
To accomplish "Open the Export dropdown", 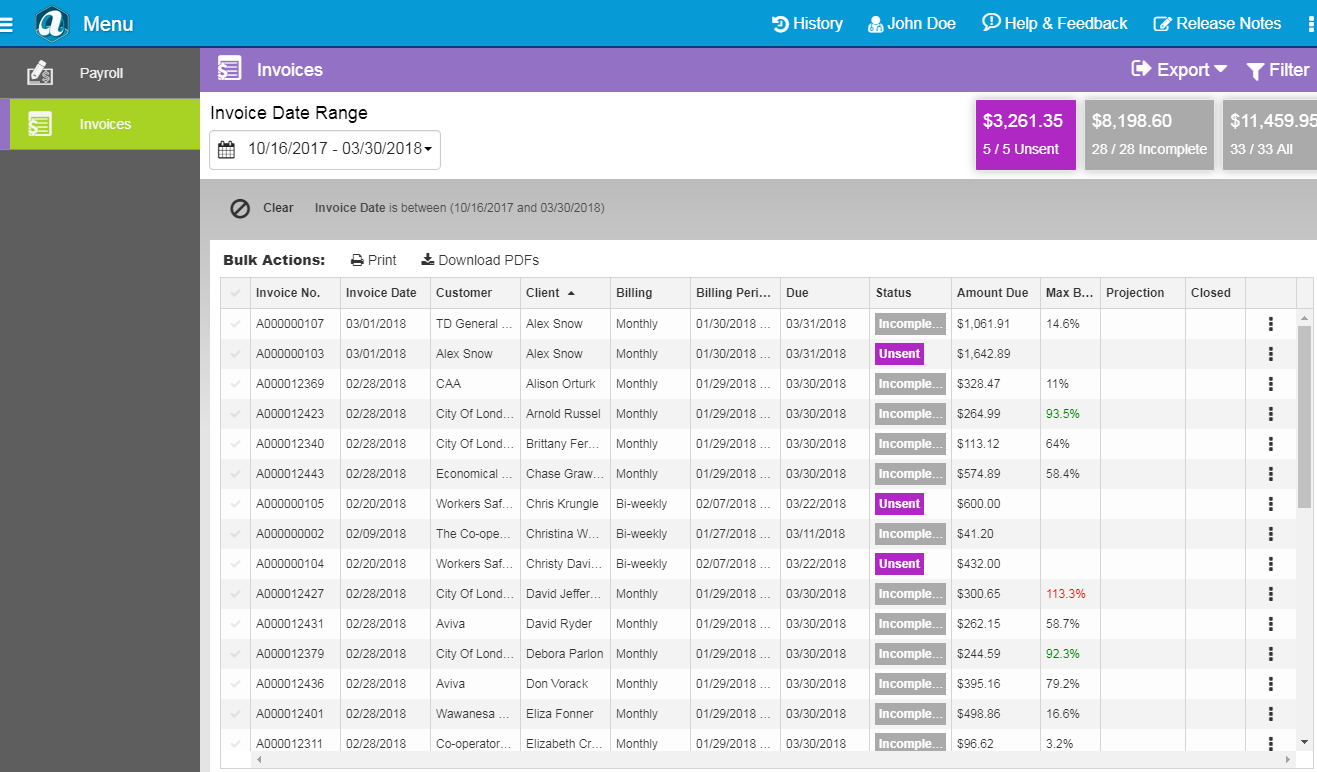I will (1179, 69).
